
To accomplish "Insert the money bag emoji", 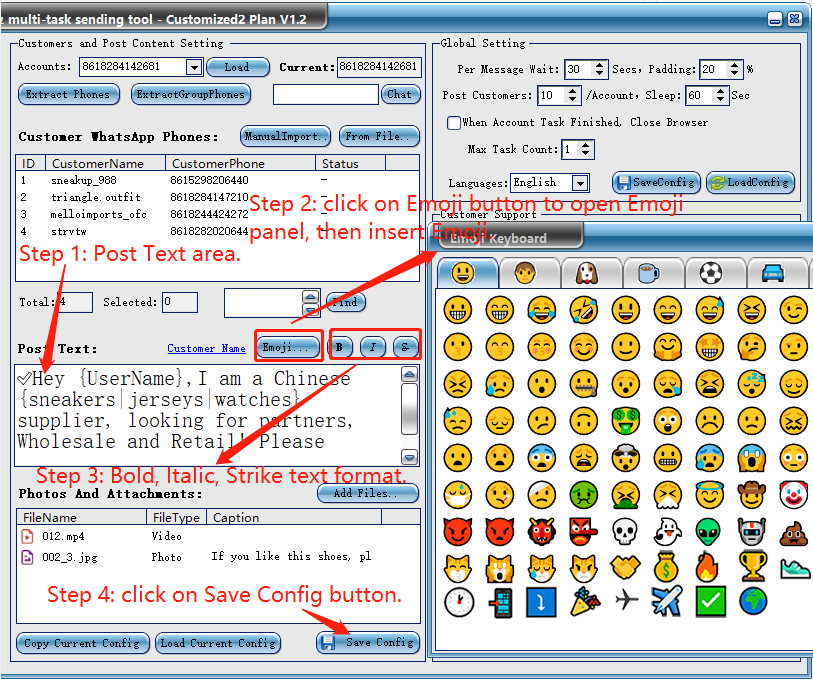I will (x=667, y=568).
